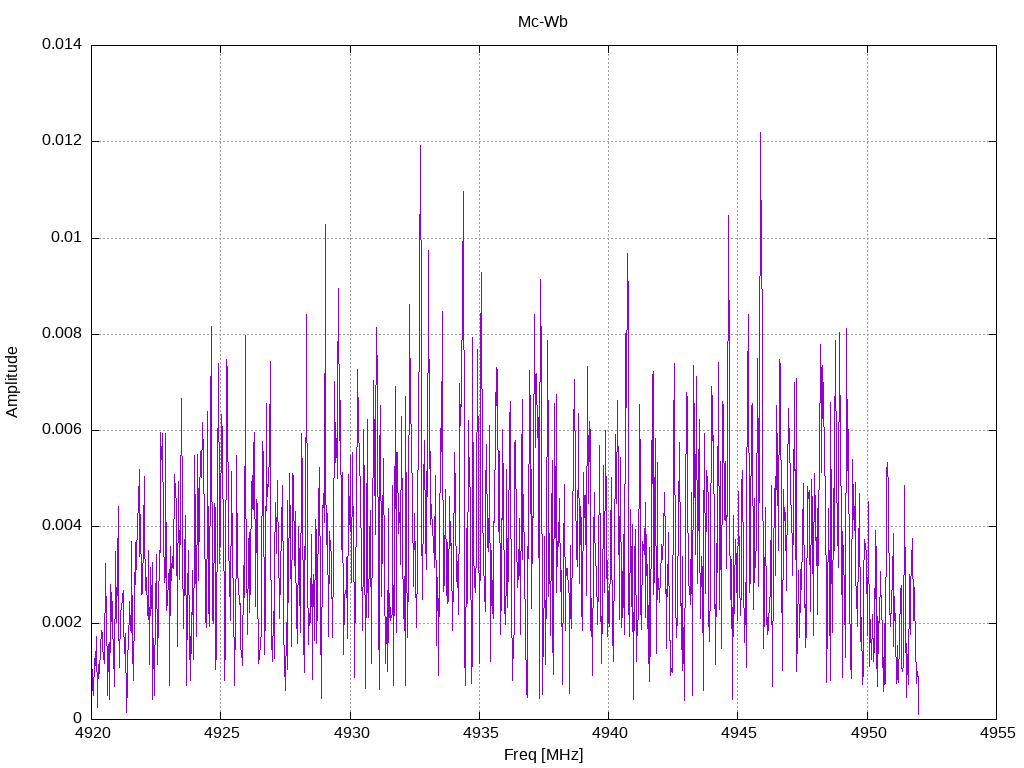Click the 4950 x-axis tick label
Screen dimensions: 1024x768
(868, 733)
